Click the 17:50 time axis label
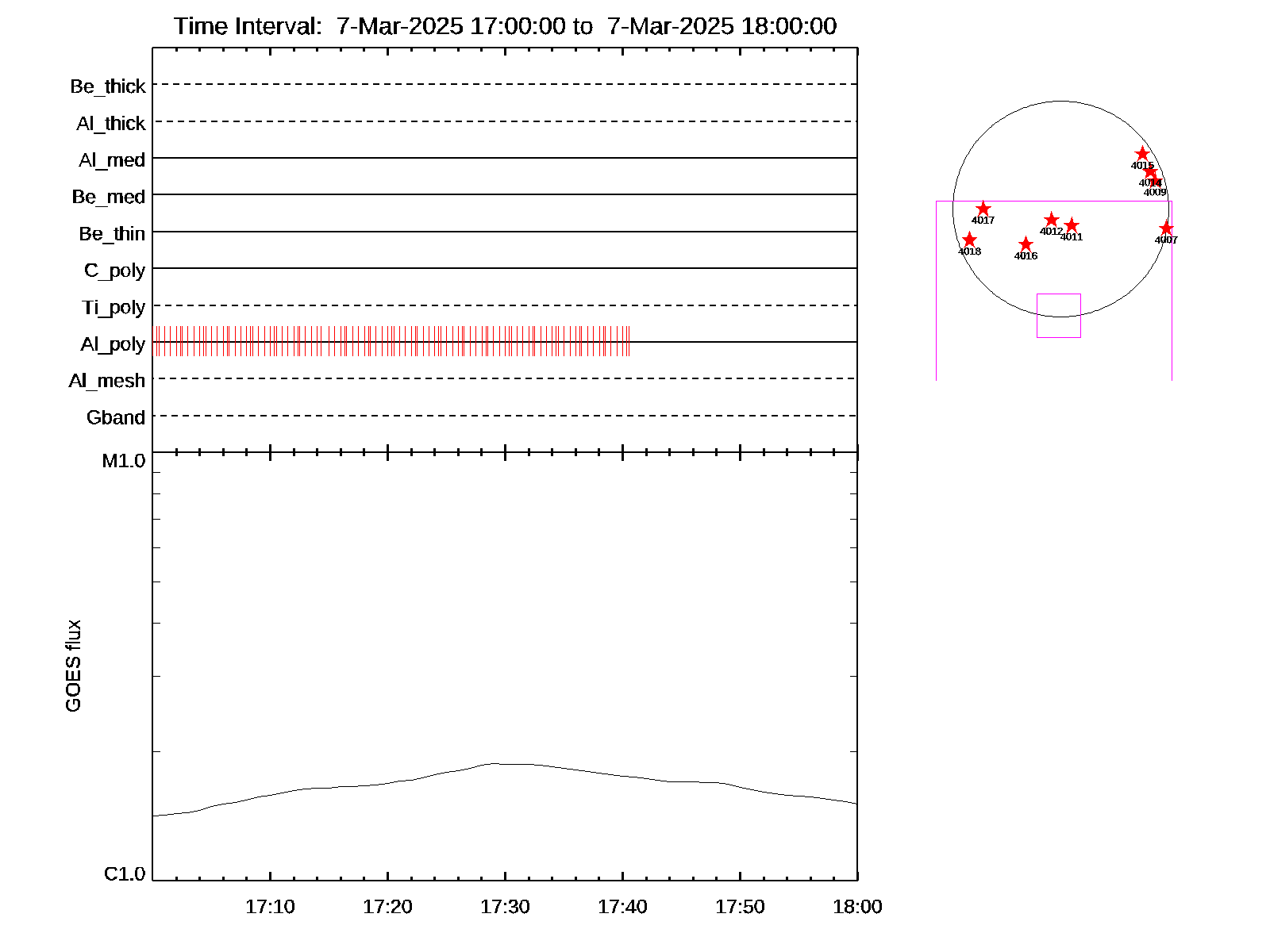The height and width of the screenshot is (952, 1270). pyautogui.click(x=740, y=907)
